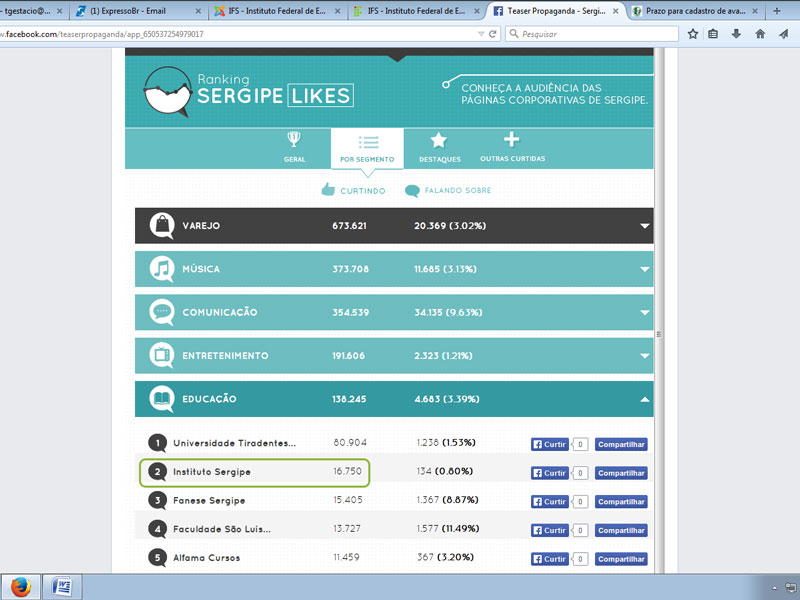Open Word from the taskbar
The image size is (800, 600).
(x=61, y=586)
